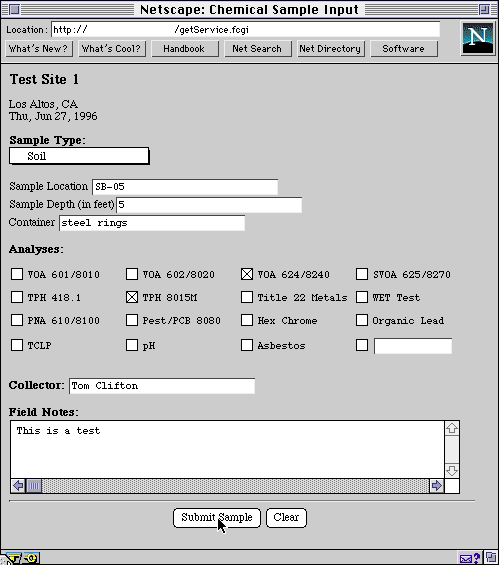Open the Net Directory button
The width and height of the screenshot is (499, 565).
(x=330, y=49)
